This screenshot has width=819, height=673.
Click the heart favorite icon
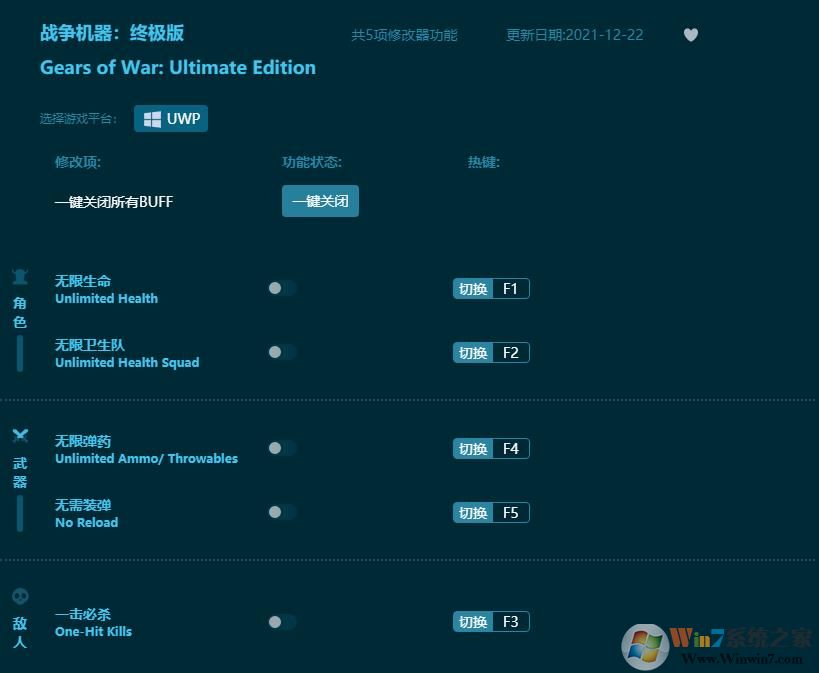tap(691, 35)
